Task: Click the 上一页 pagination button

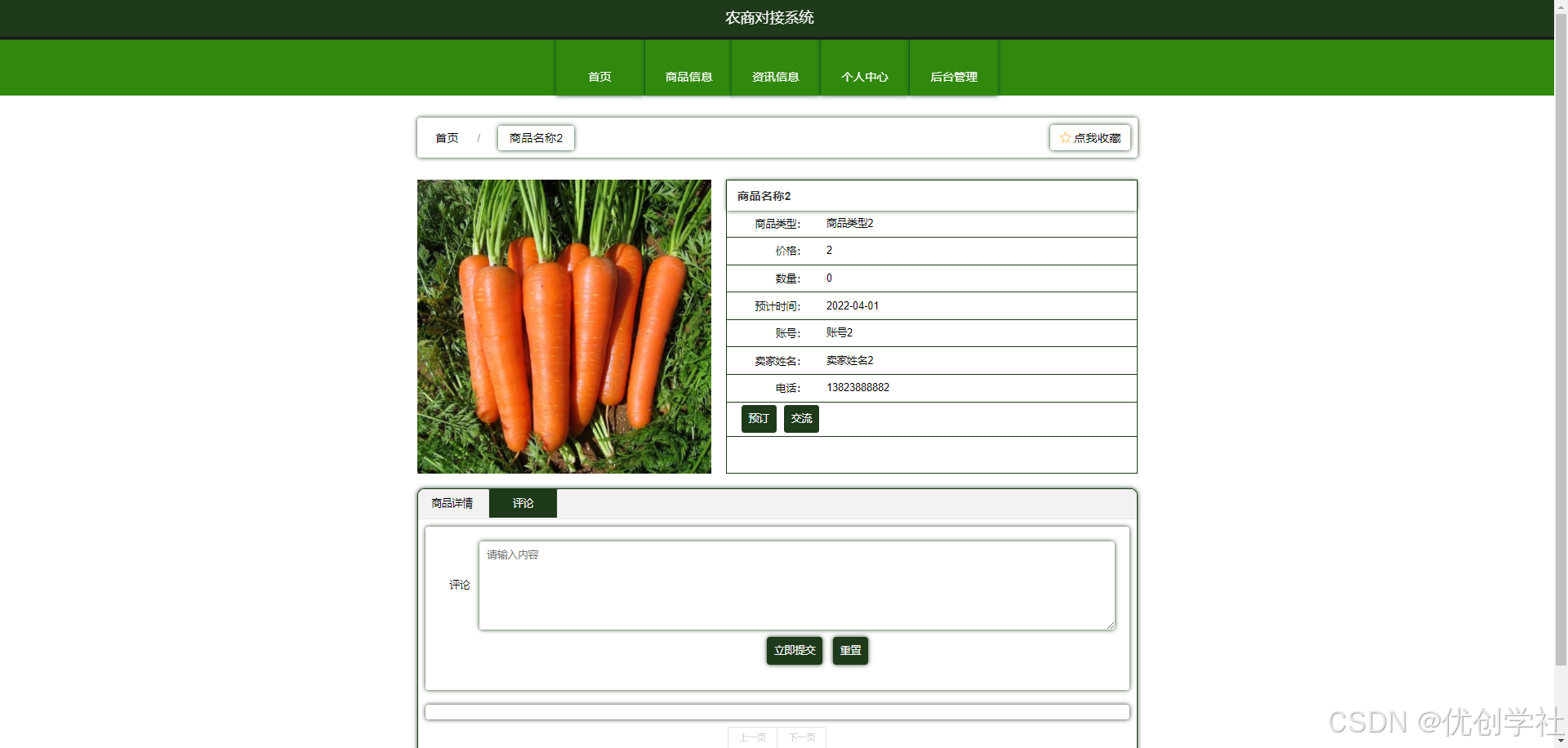Action: coord(752,737)
